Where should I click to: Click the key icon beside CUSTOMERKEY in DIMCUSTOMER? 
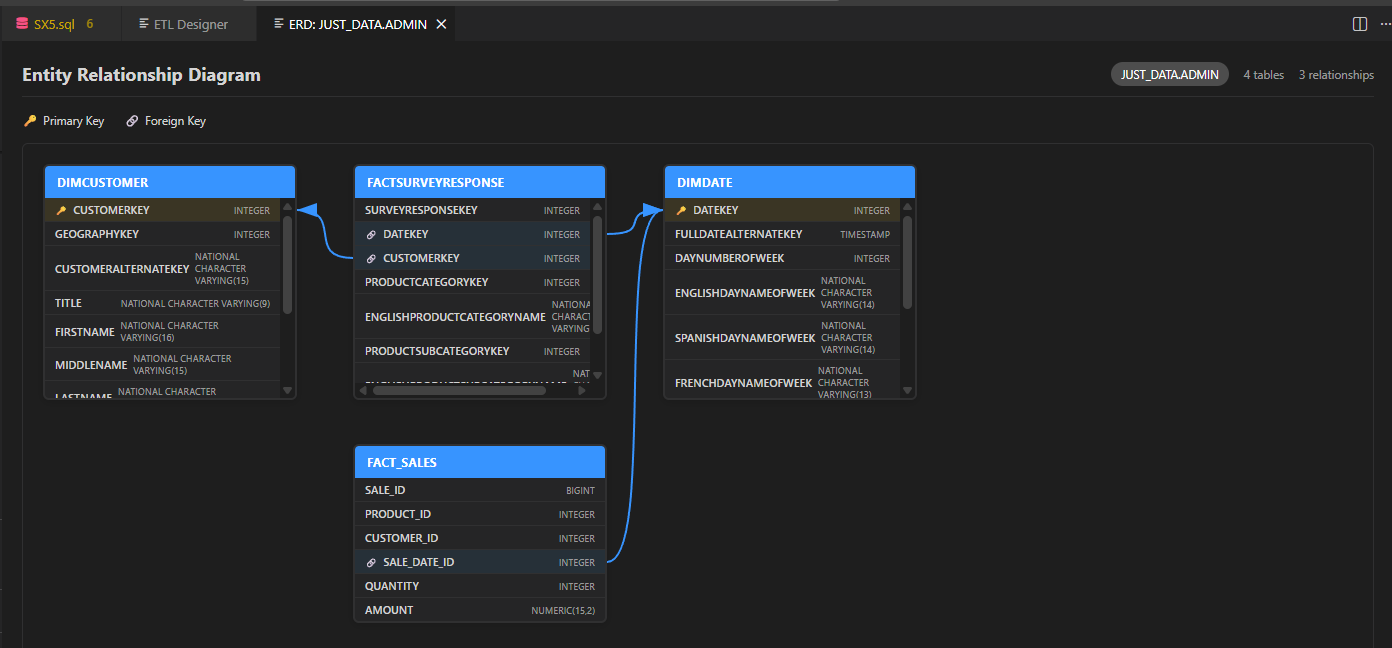[61, 211]
